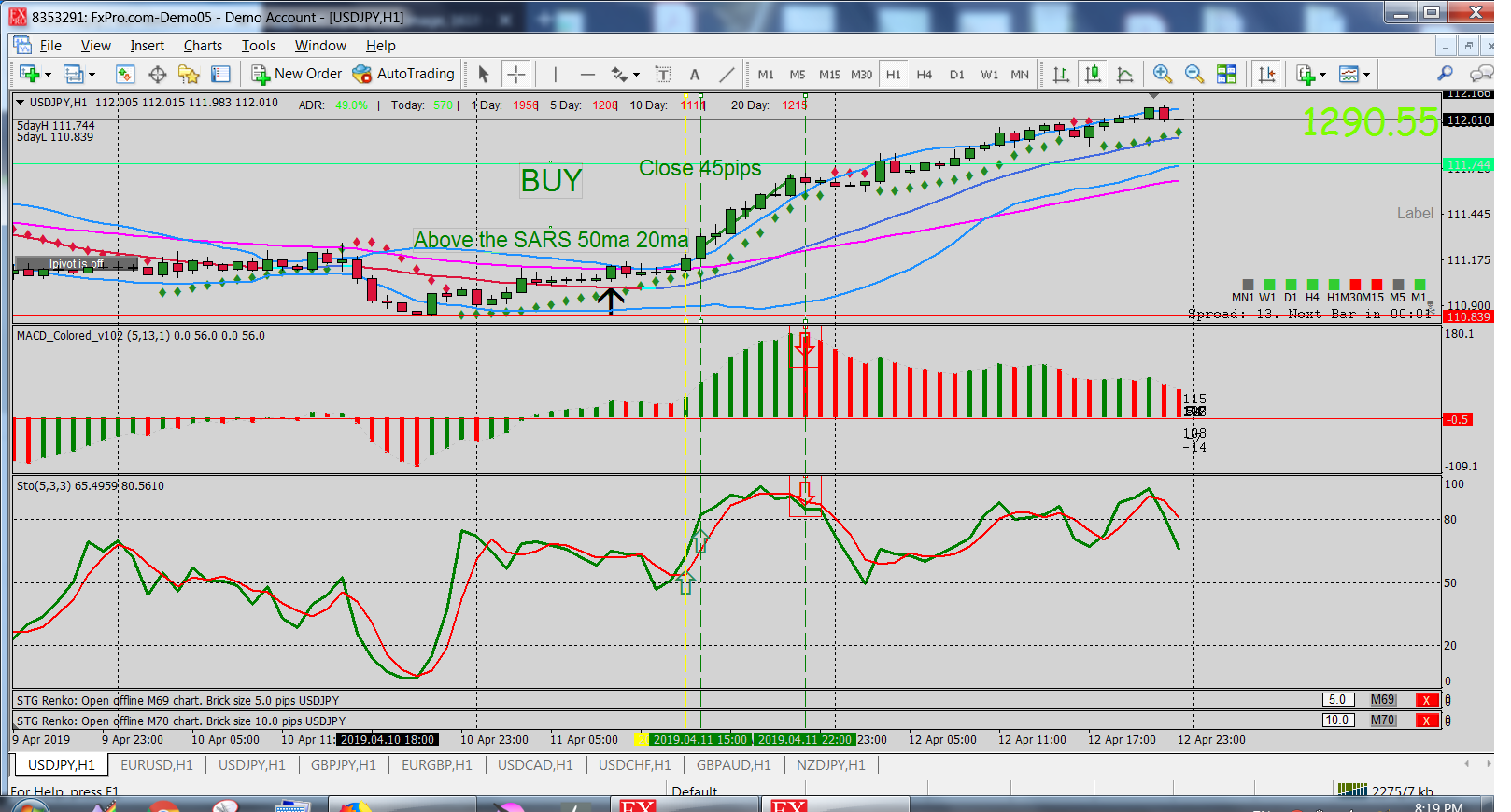Expand the profiles dropdown arrow
1511x812 pixels.
pyautogui.click(x=92, y=75)
